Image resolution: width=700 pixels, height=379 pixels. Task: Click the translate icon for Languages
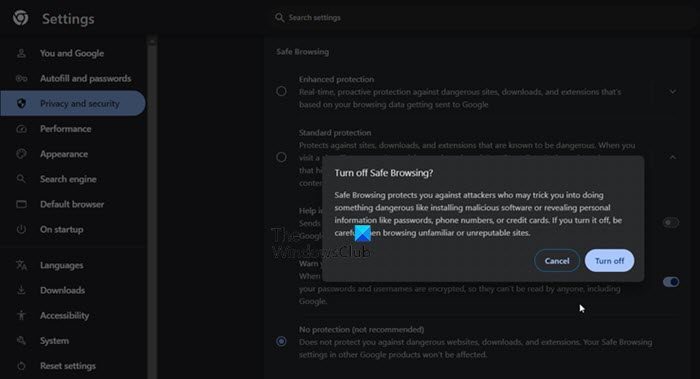point(21,265)
